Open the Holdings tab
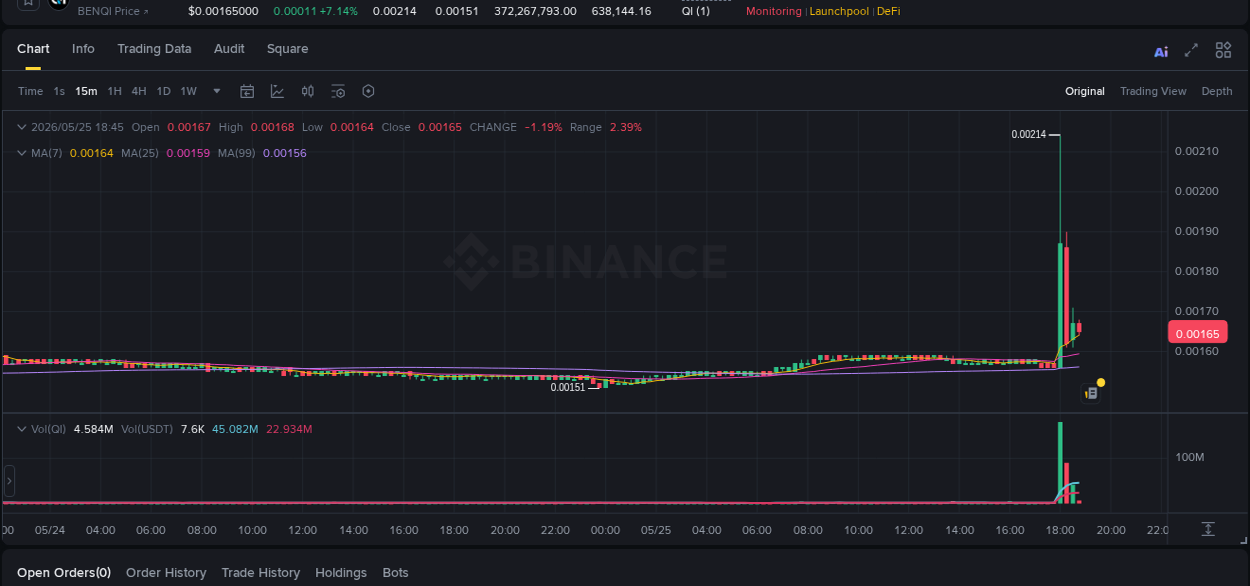This screenshot has width=1250, height=586. [341, 573]
